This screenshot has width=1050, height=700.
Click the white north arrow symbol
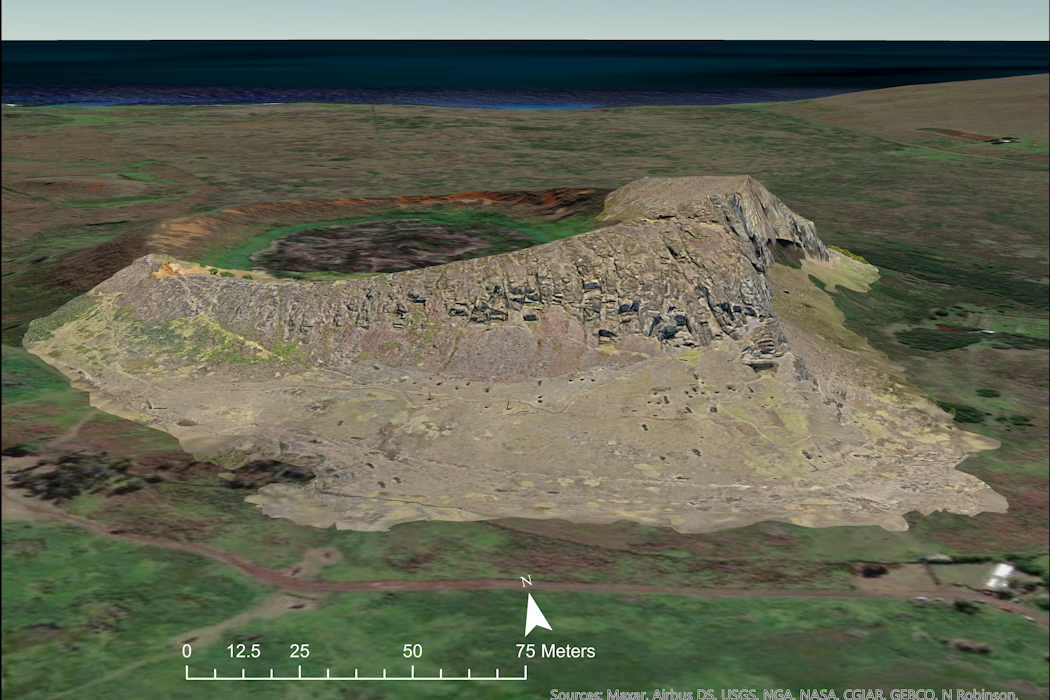click(536, 614)
